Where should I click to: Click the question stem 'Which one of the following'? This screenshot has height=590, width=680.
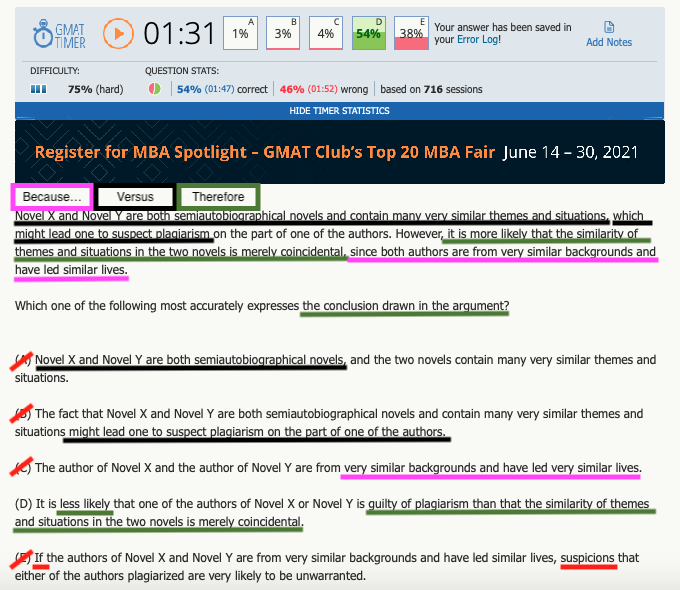(x=262, y=306)
